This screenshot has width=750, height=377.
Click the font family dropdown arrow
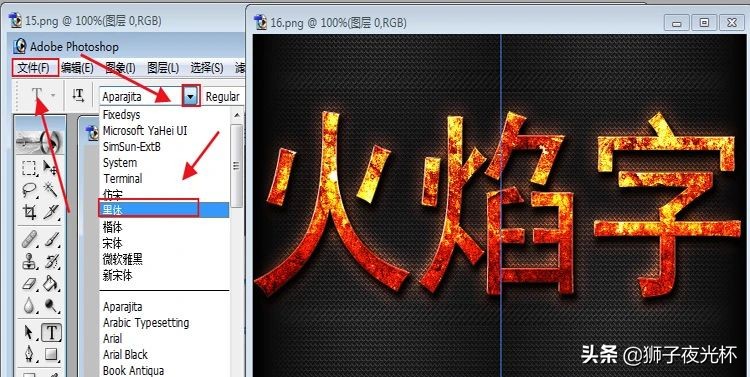(x=191, y=97)
